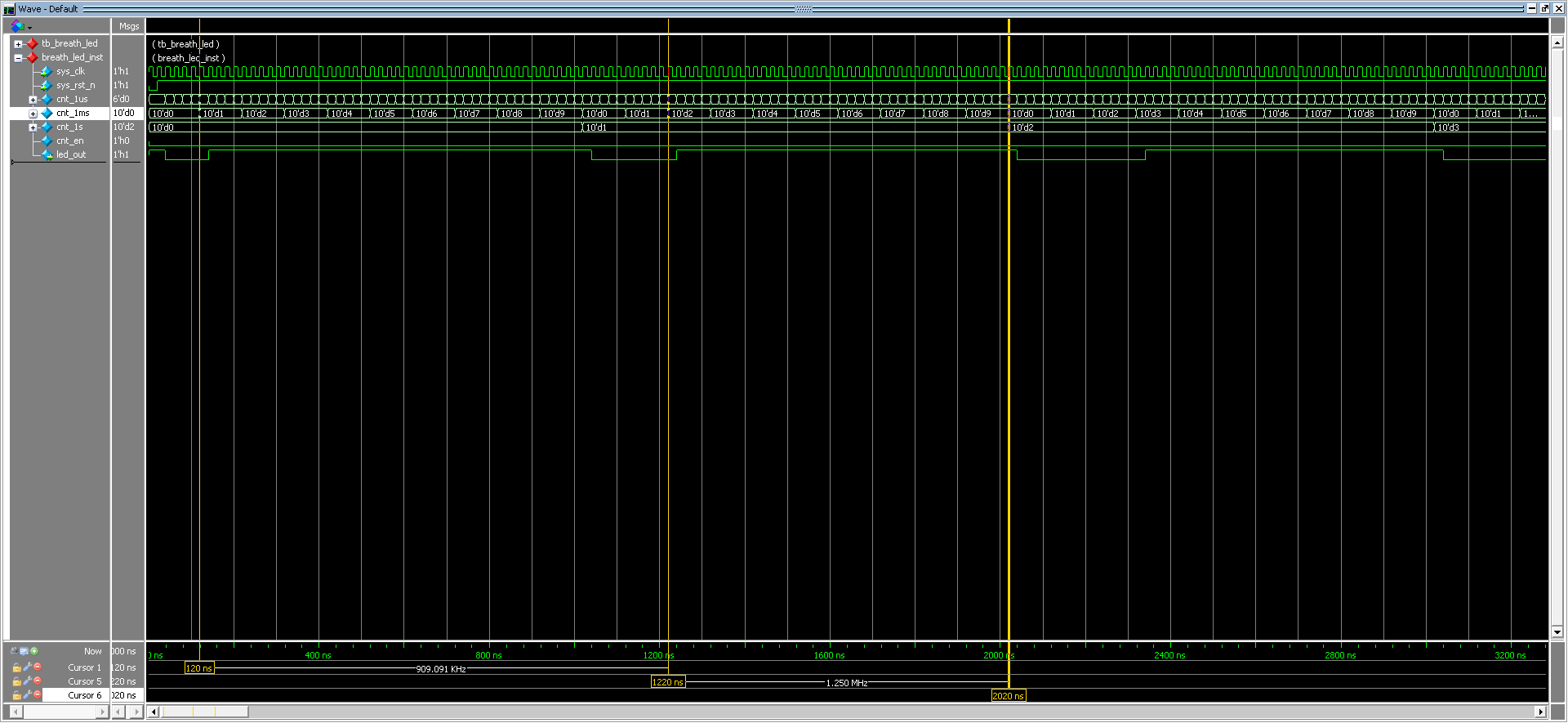
Task: Select the cnt_en signal name
Action: (x=69, y=141)
